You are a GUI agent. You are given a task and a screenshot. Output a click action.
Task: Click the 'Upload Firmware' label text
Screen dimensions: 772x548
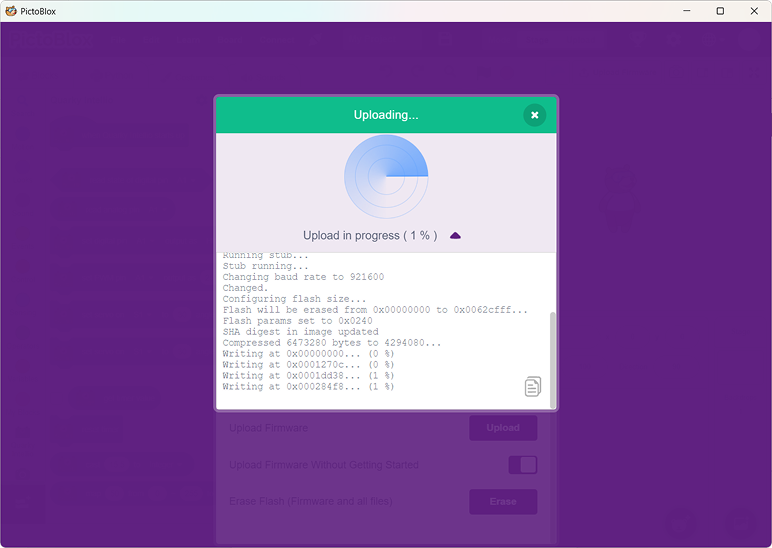coord(268,428)
